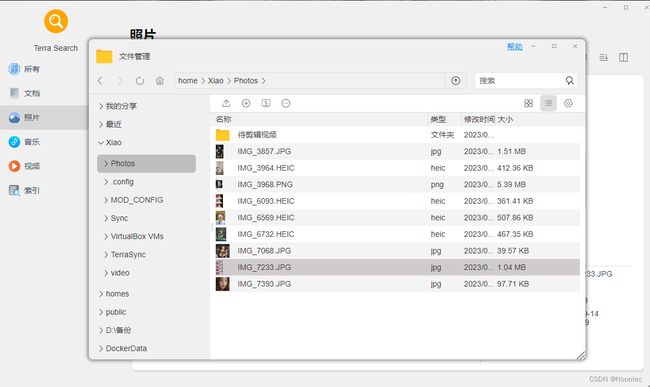Select the 照片 category in Terra Search
This screenshot has height=387, width=650.
(44, 117)
